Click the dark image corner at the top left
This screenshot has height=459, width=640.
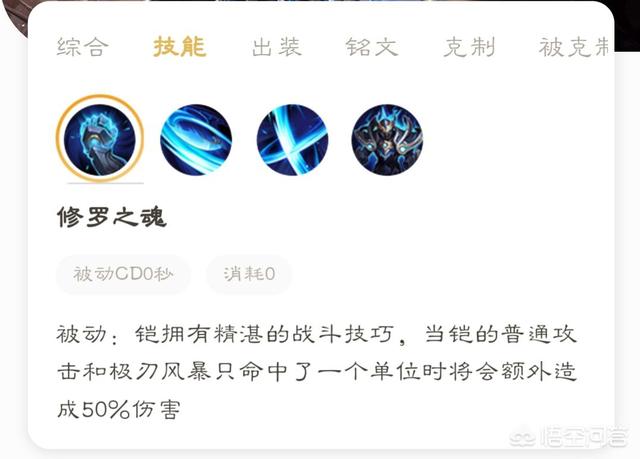[14, 14]
